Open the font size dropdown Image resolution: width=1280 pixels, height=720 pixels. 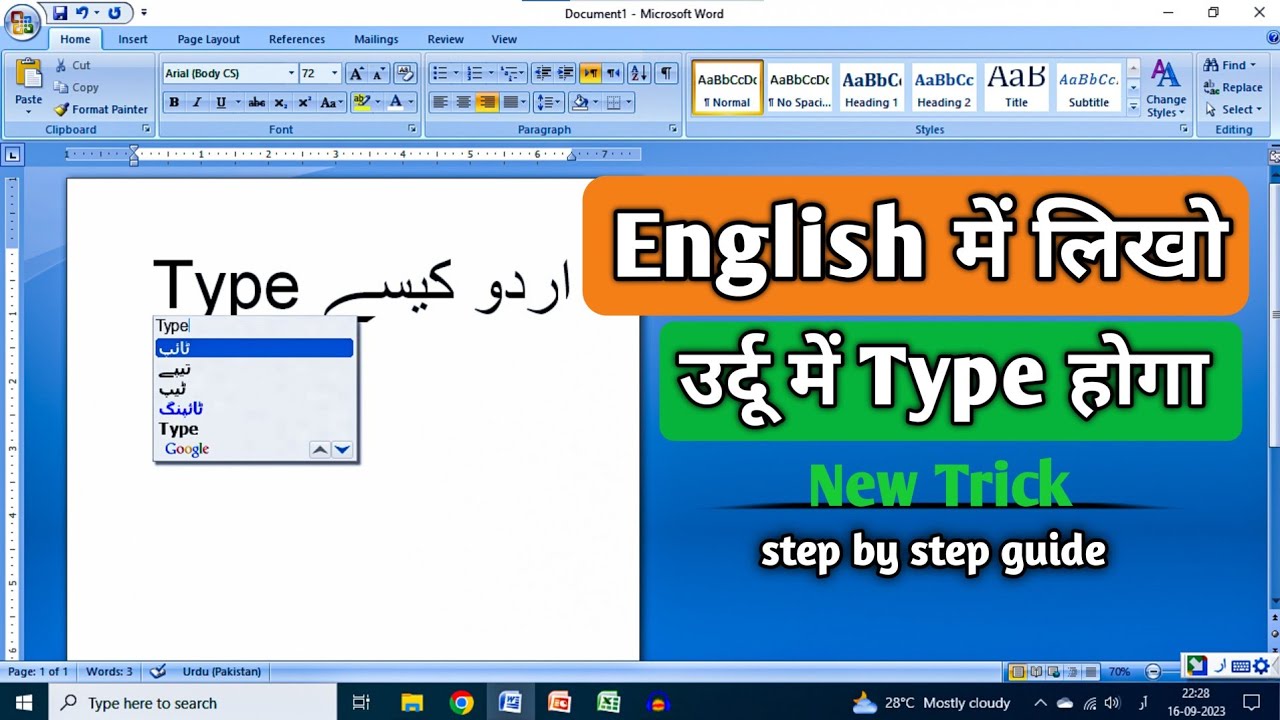(x=334, y=73)
